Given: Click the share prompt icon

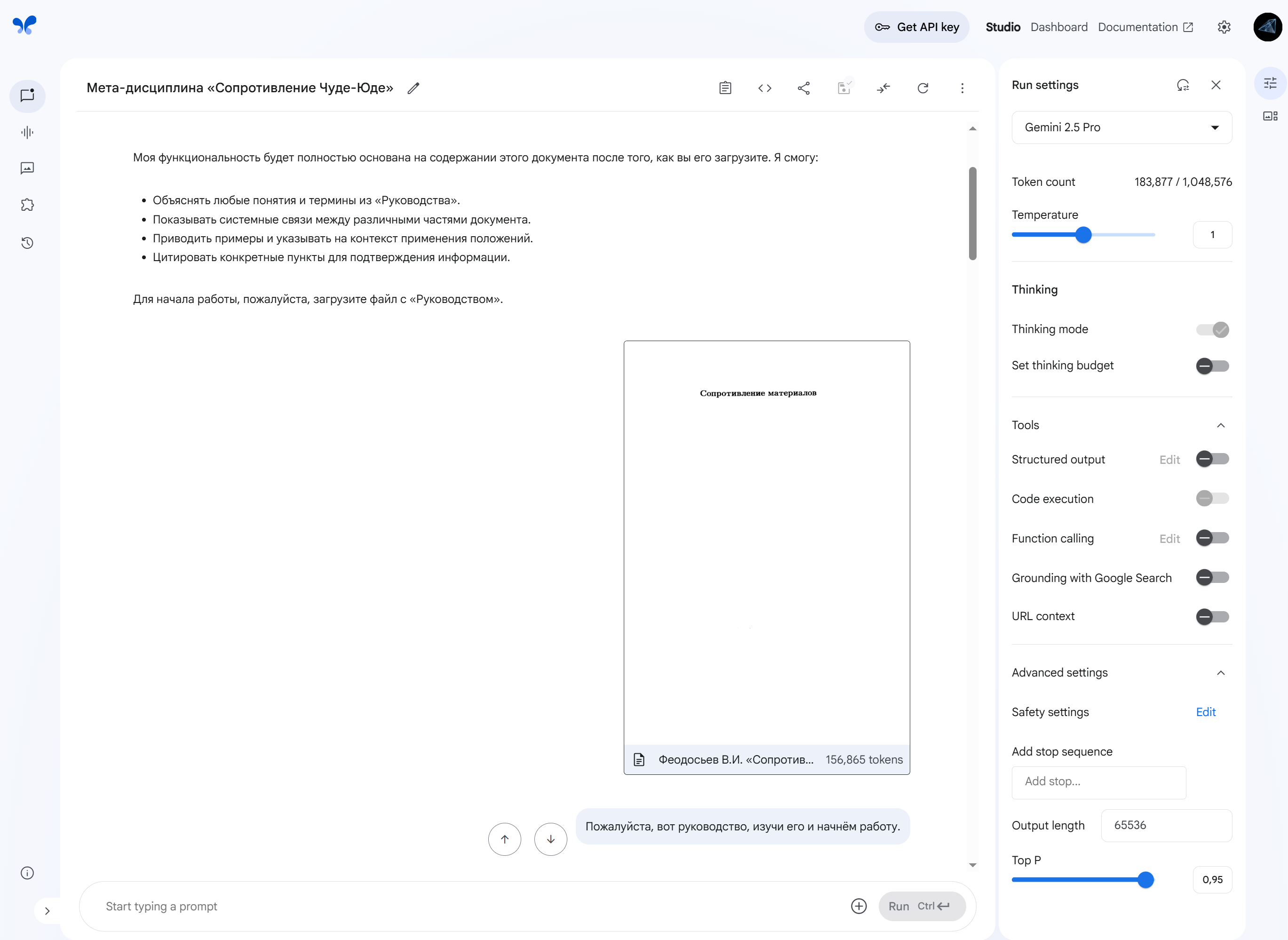Looking at the screenshot, I should click(804, 88).
